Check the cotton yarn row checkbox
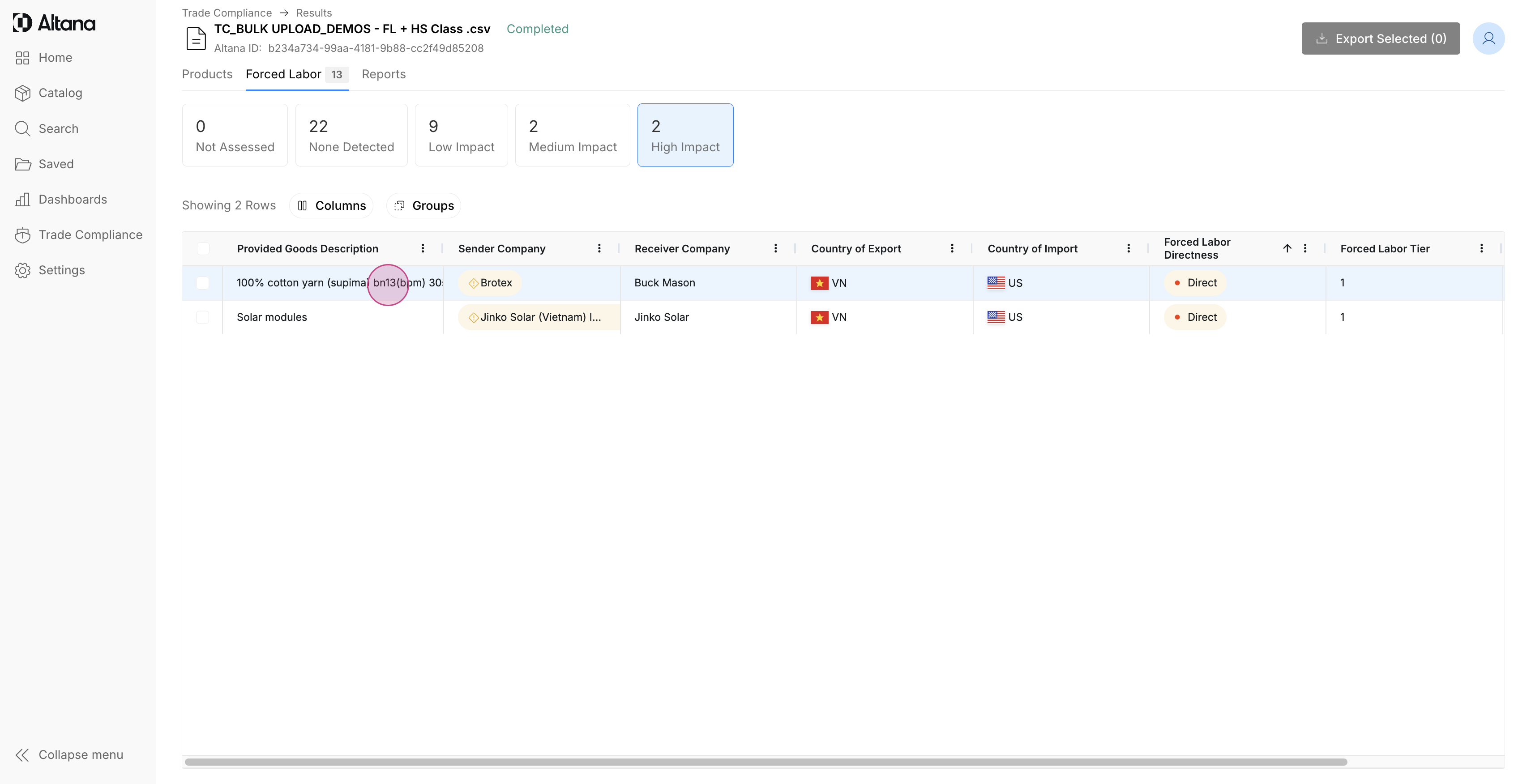 pos(203,283)
